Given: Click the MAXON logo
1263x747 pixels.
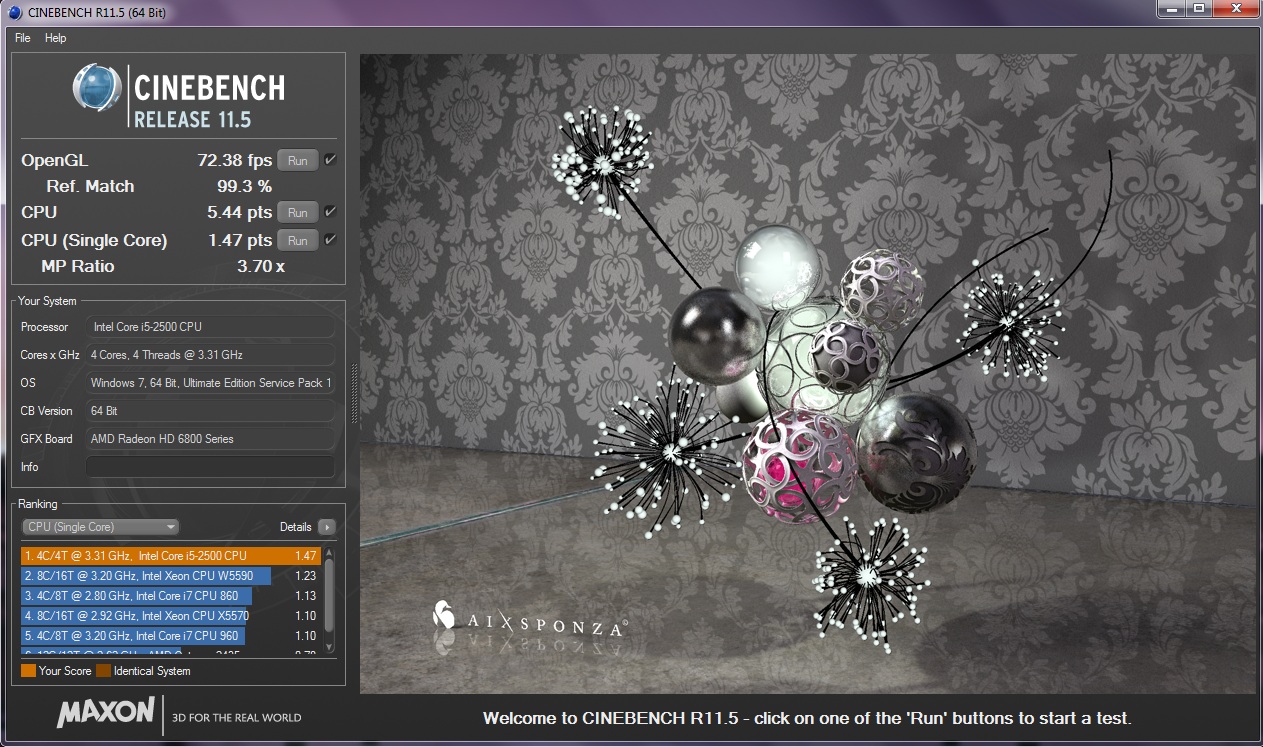Looking at the screenshot, I should [x=106, y=714].
